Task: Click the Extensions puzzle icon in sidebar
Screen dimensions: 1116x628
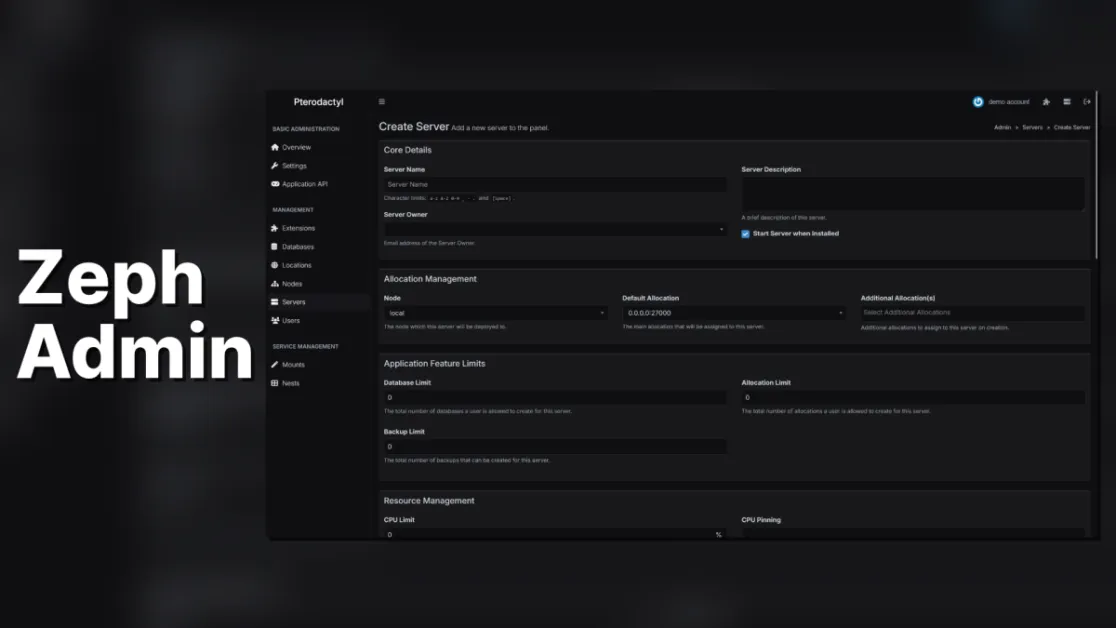Action: 275,228
